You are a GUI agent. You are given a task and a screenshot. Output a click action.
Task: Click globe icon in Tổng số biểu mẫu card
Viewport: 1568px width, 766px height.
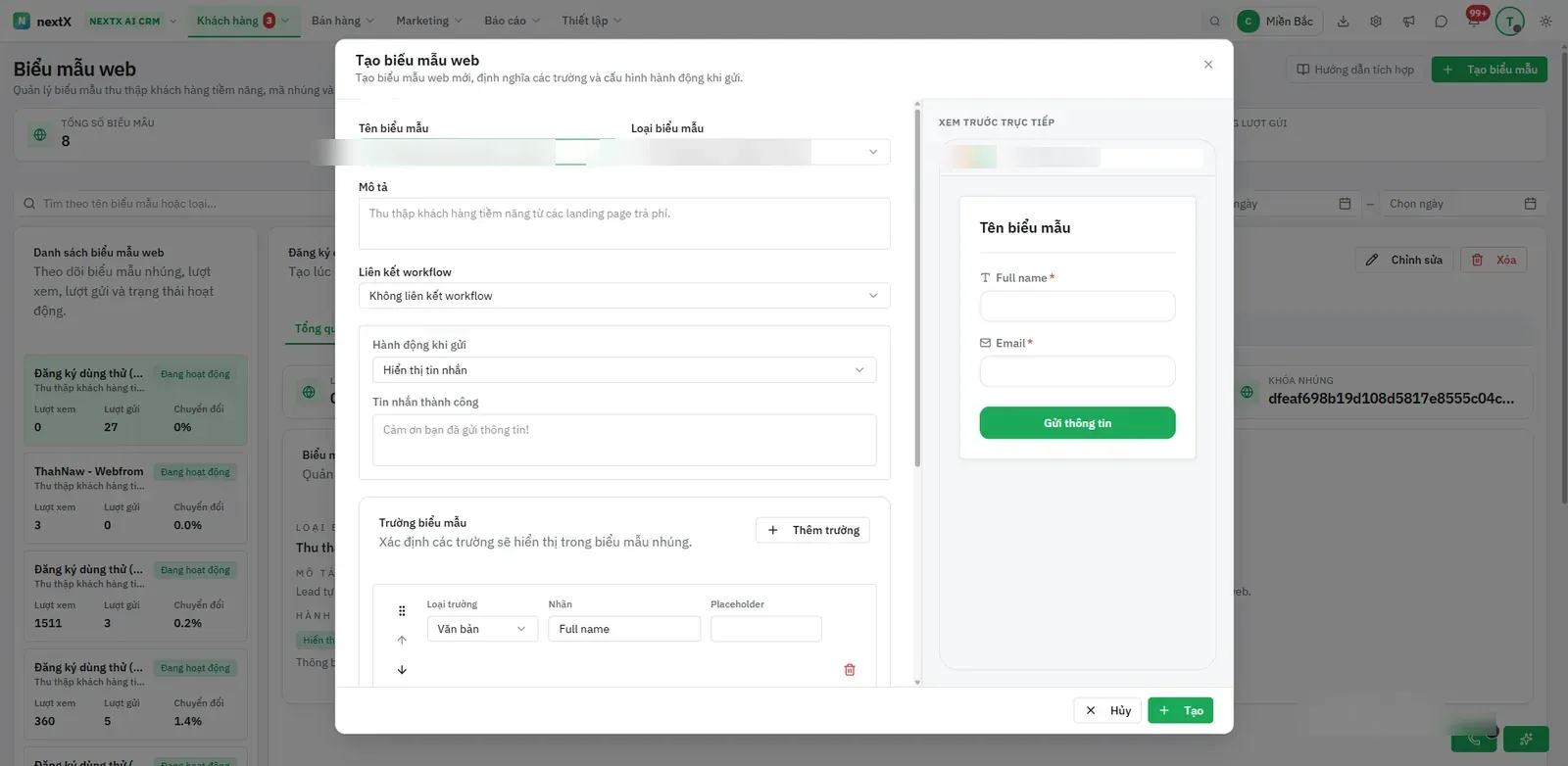click(40, 134)
